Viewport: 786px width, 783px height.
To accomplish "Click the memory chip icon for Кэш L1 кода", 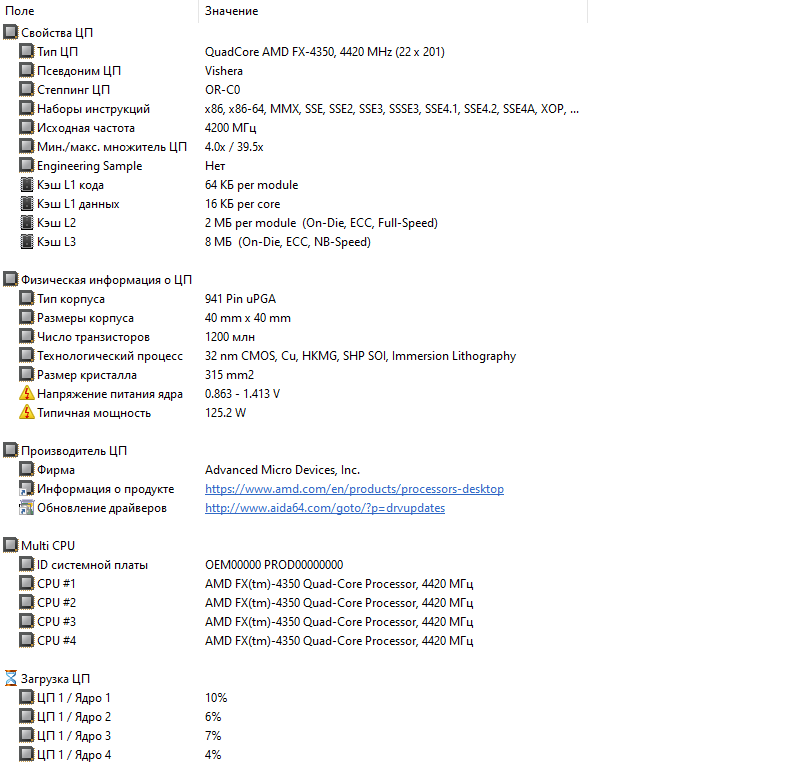I will point(27,184).
